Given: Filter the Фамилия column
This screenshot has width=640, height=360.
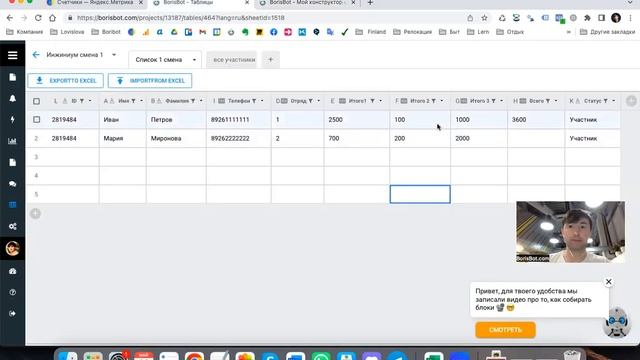Looking at the screenshot, I should pyautogui.click(x=193, y=101).
